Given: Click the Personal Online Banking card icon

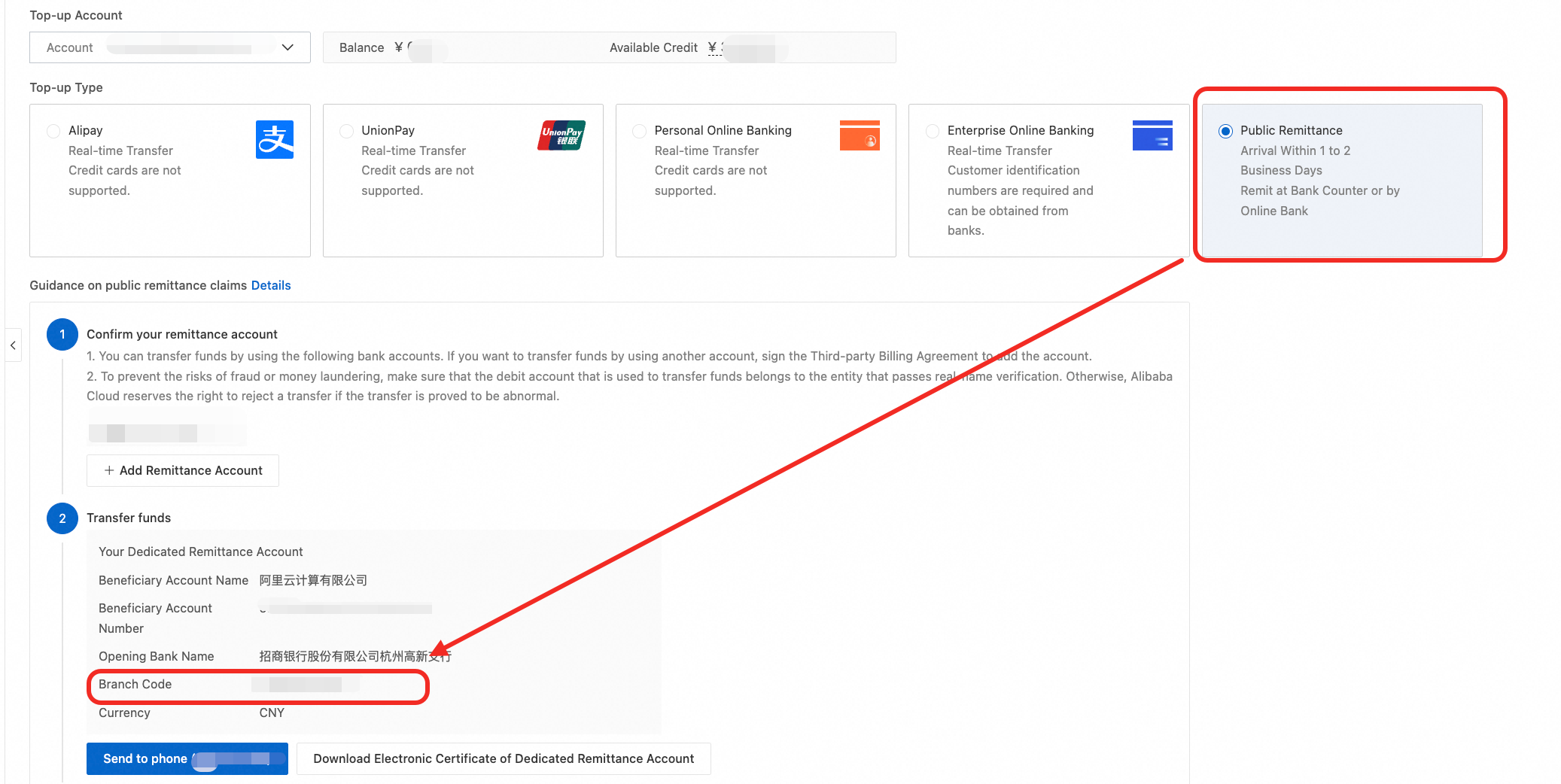Looking at the screenshot, I should click(860, 135).
